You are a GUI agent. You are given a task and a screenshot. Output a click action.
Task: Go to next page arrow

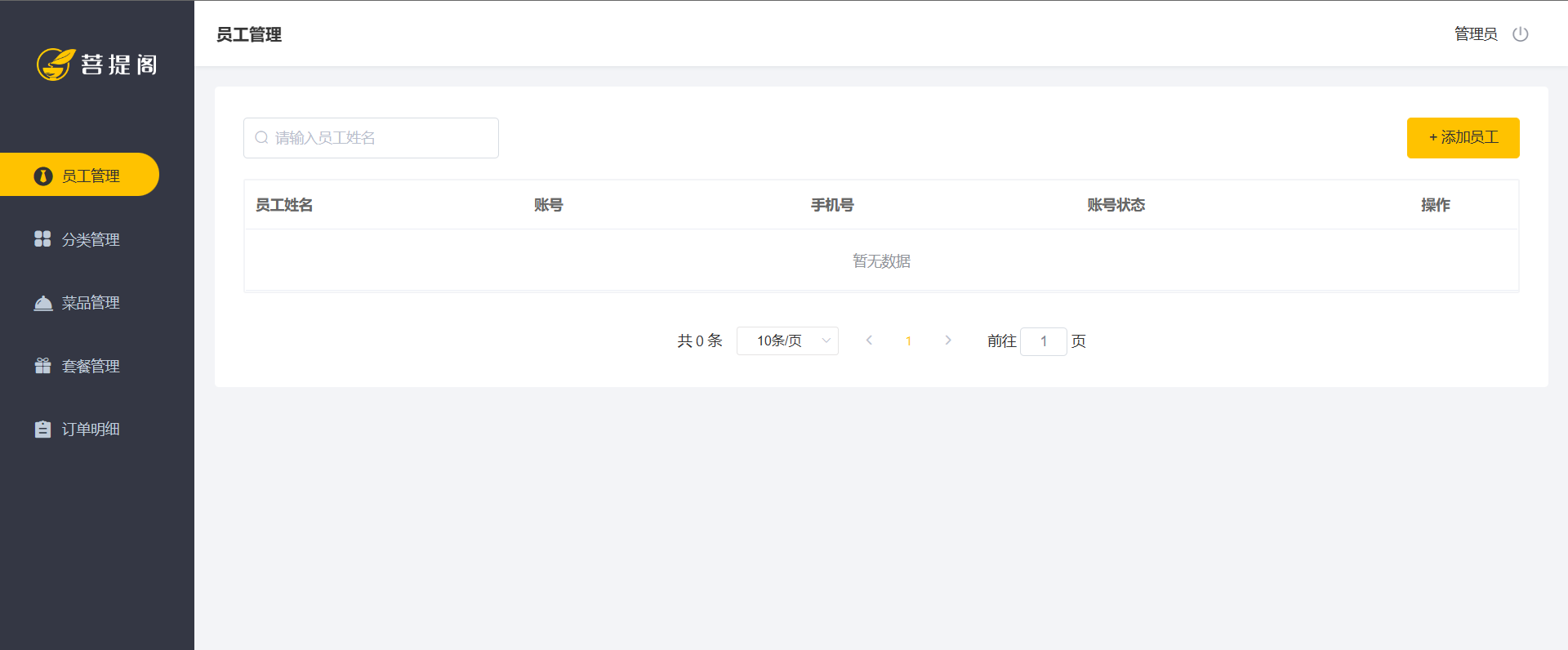point(948,341)
